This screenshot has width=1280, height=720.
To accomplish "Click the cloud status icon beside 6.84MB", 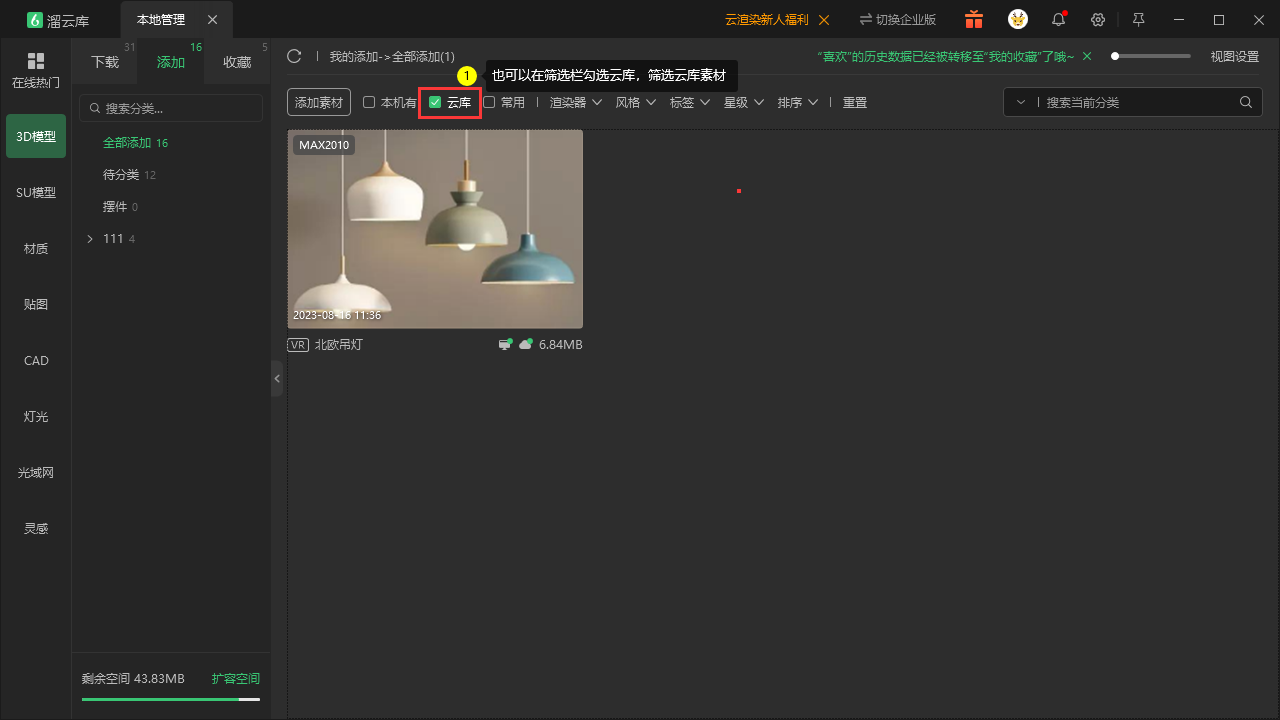I will 525,344.
